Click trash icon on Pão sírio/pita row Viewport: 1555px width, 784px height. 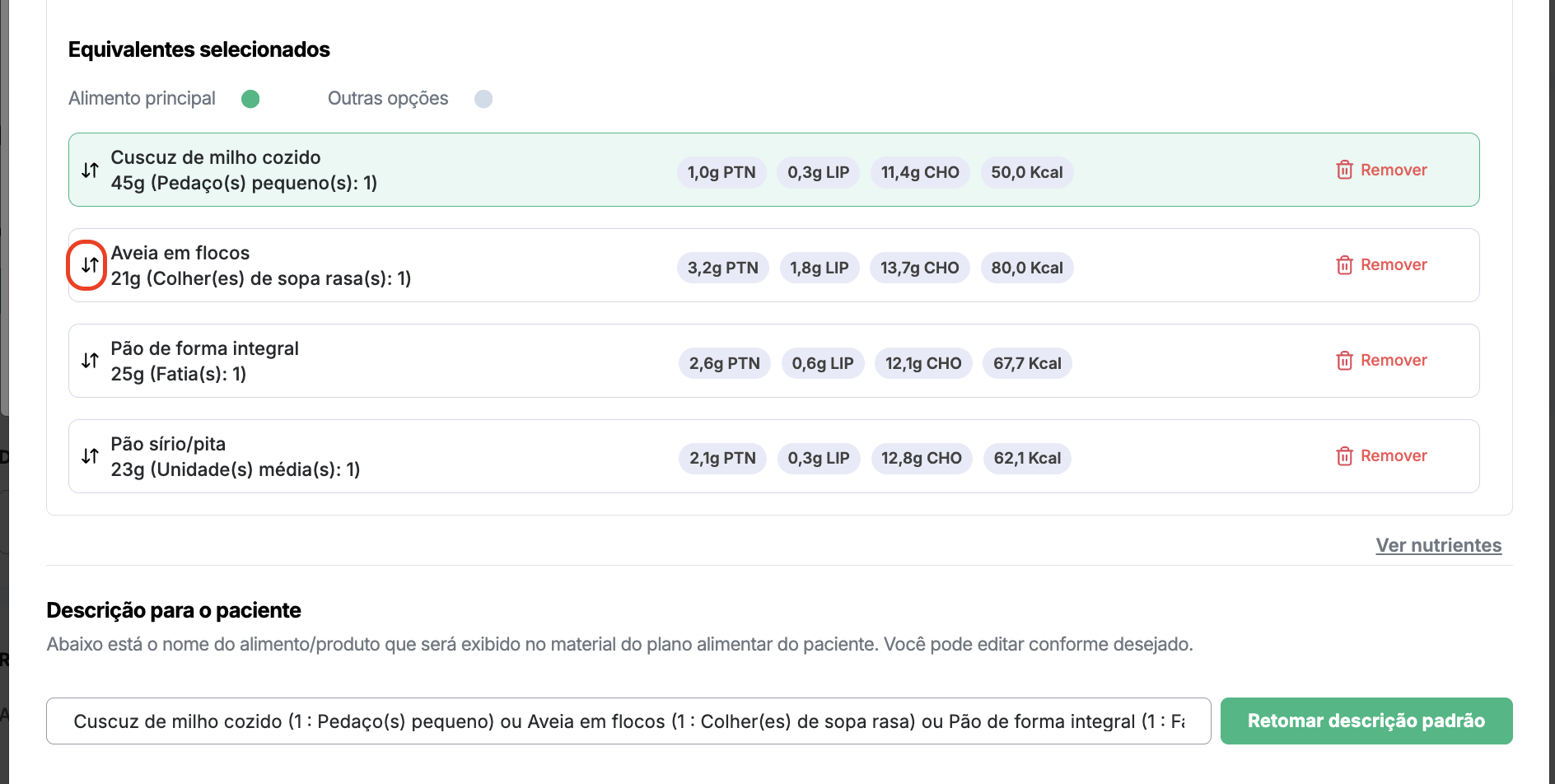1344,456
